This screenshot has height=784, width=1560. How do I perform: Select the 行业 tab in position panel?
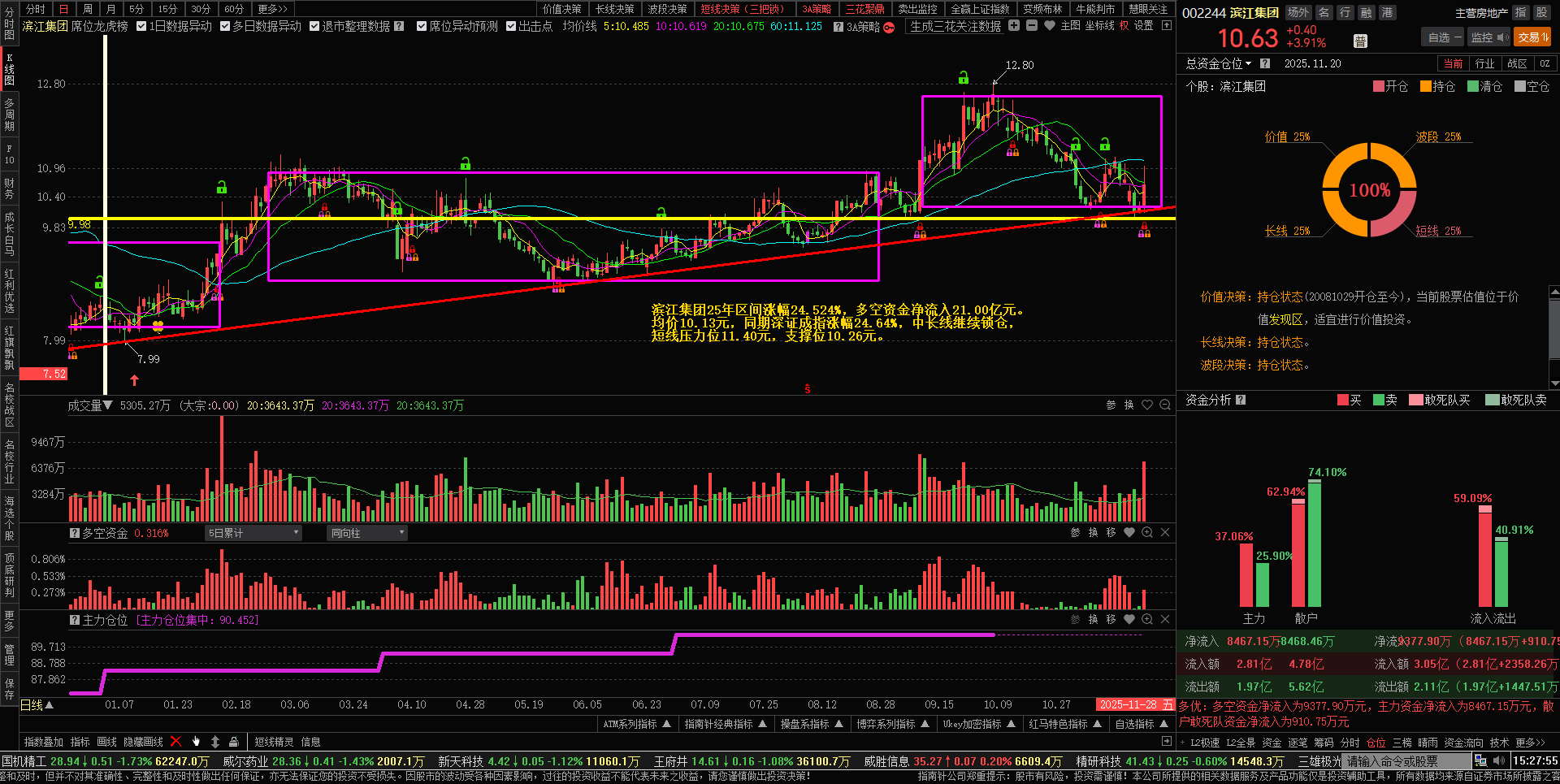(x=1485, y=63)
